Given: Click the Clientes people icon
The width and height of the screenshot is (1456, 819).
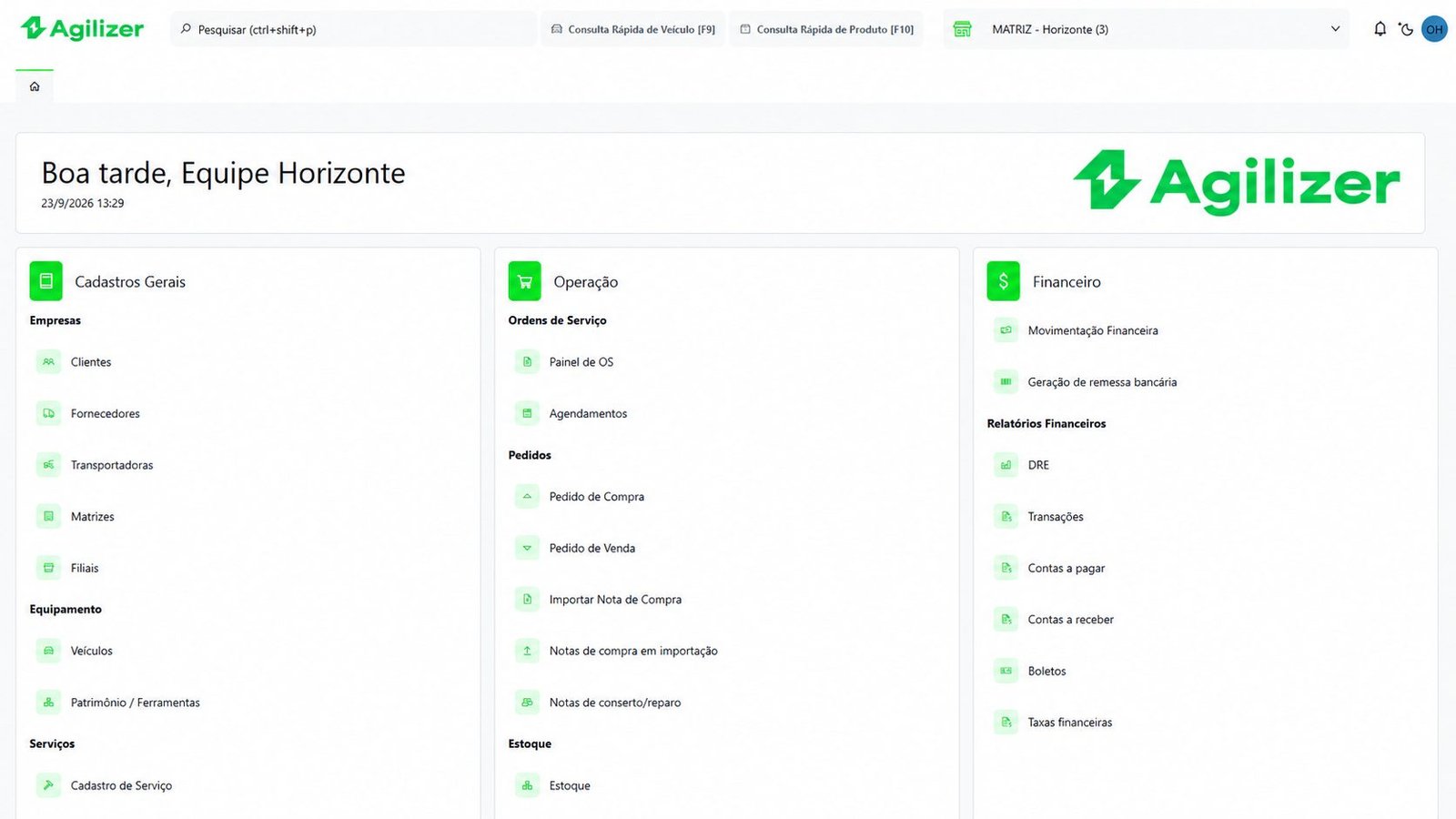Looking at the screenshot, I should click(x=49, y=362).
